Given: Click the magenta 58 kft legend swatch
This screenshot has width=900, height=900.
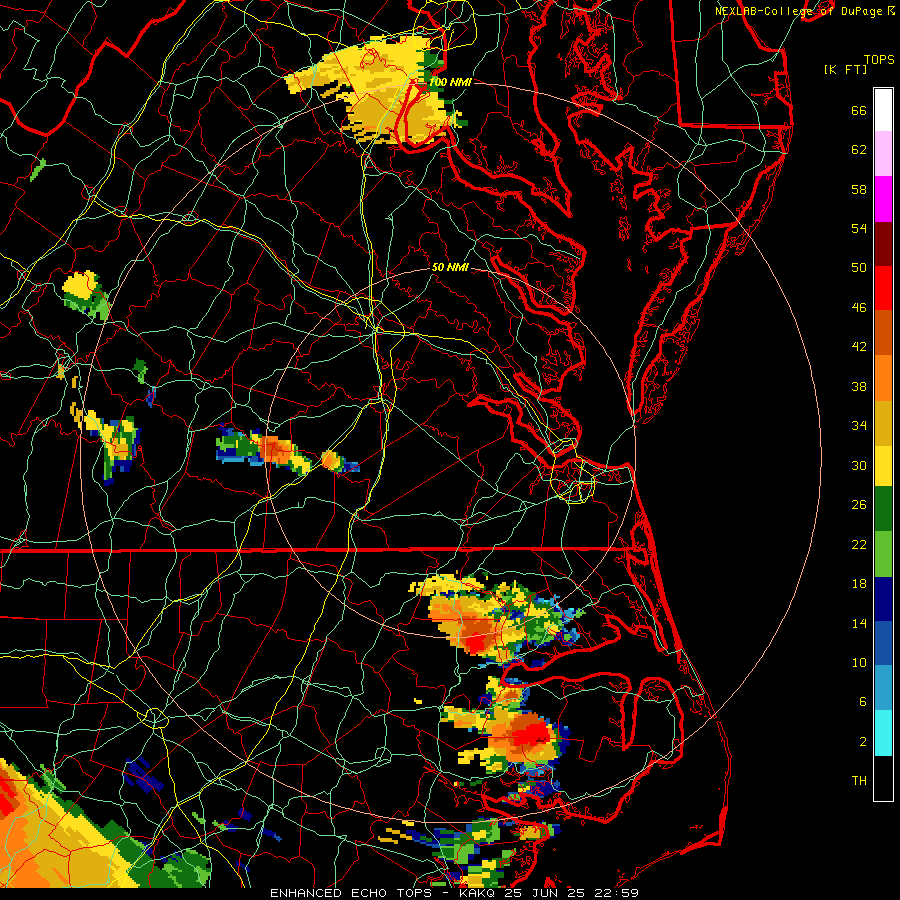Looking at the screenshot, I should click(x=883, y=199).
